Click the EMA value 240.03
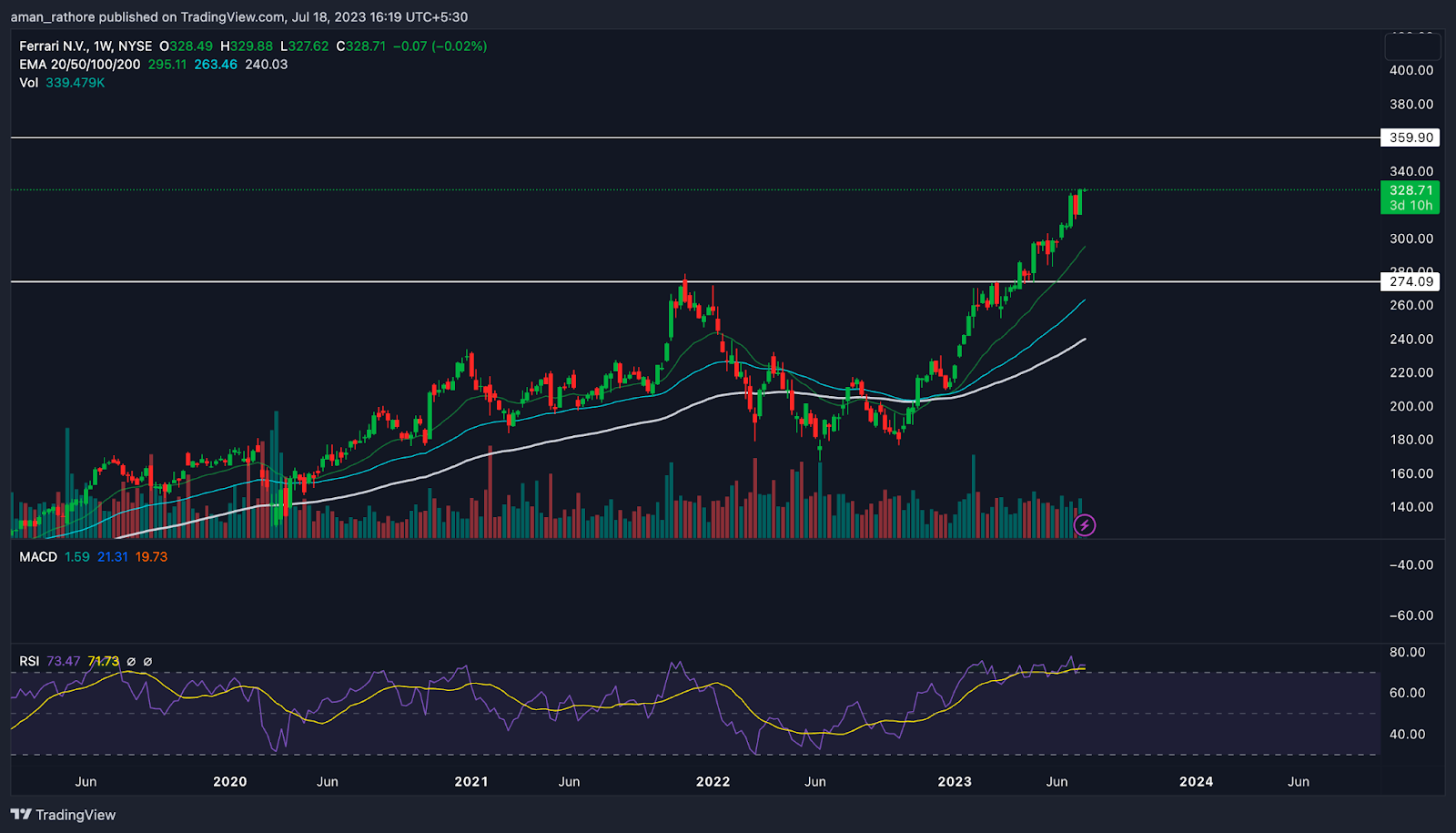 click(x=266, y=64)
